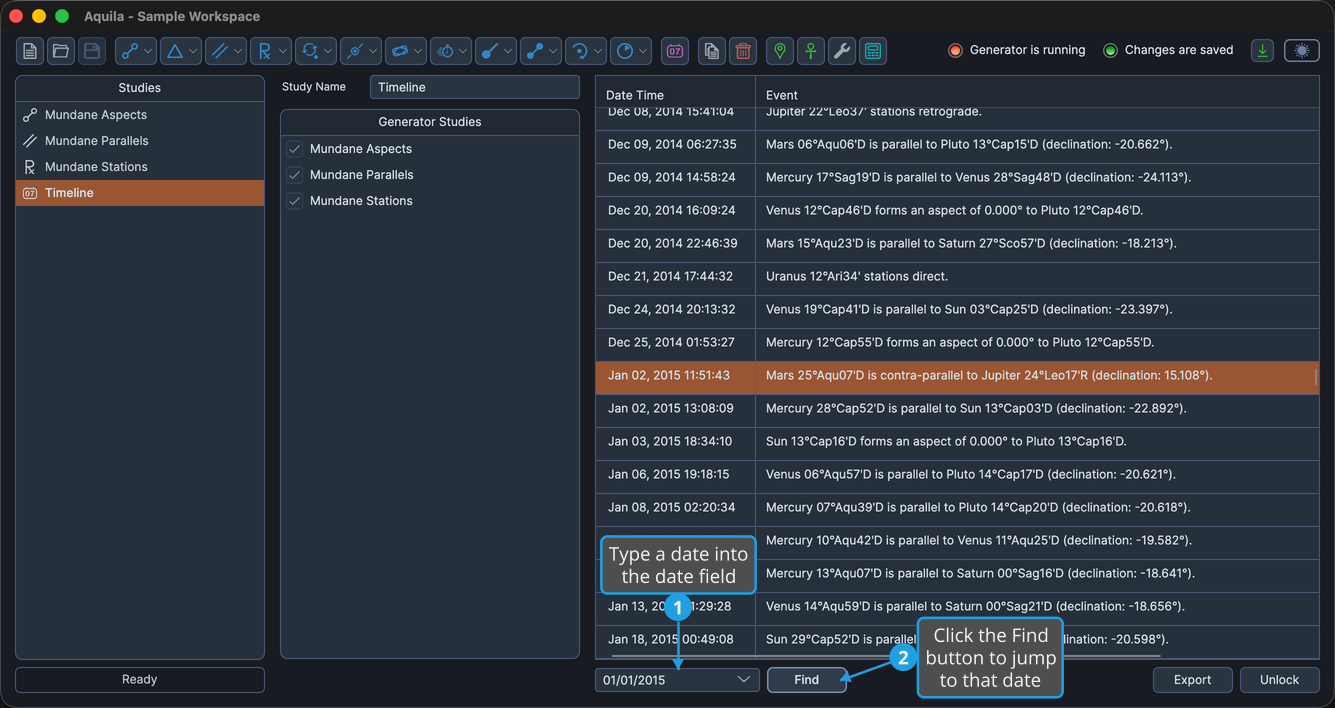Image resolution: width=1335 pixels, height=708 pixels.
Task: Select the Jan 08, 2015 02:20:34 row
Action: pos(957,508)
